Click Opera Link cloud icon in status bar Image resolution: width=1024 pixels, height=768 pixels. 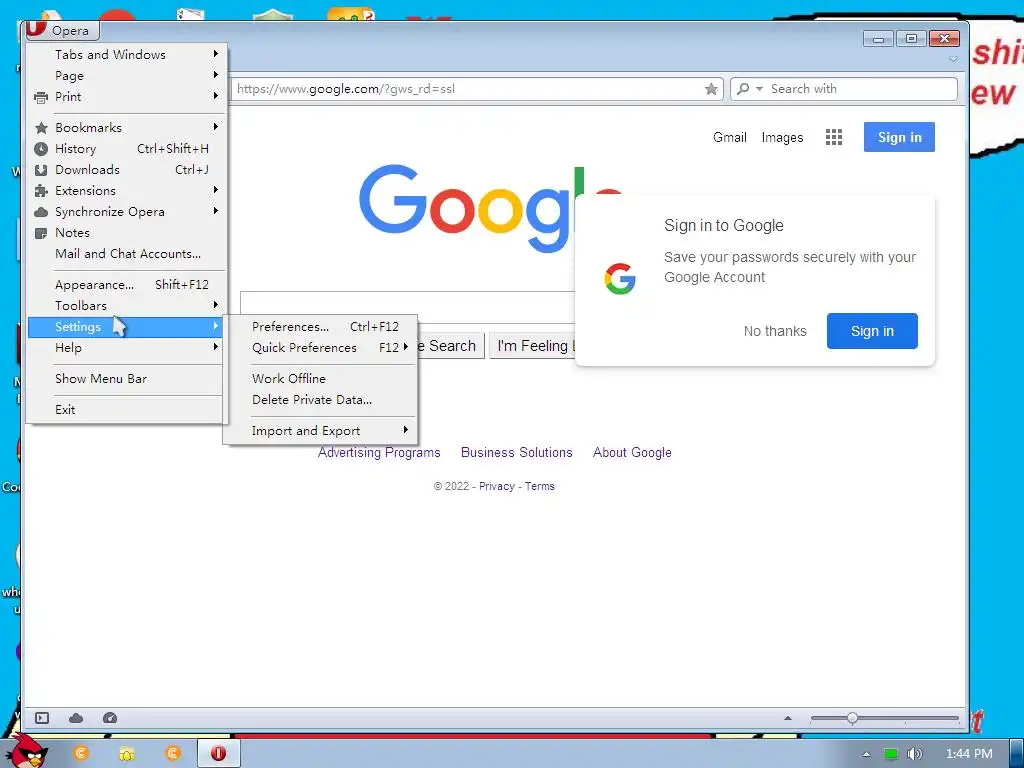coord(76,718)
